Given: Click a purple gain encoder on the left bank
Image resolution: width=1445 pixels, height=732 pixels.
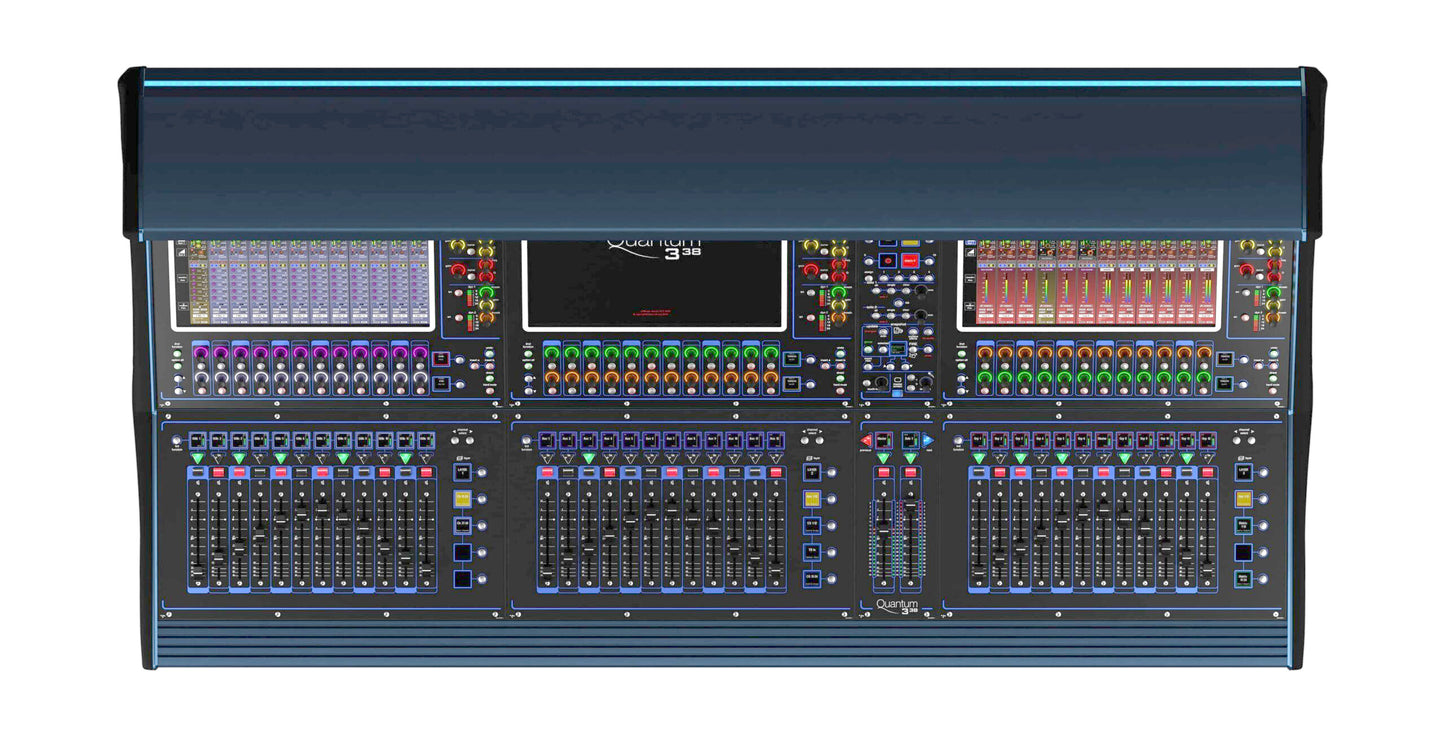Looking at the screenshot, I should [200, 351].
